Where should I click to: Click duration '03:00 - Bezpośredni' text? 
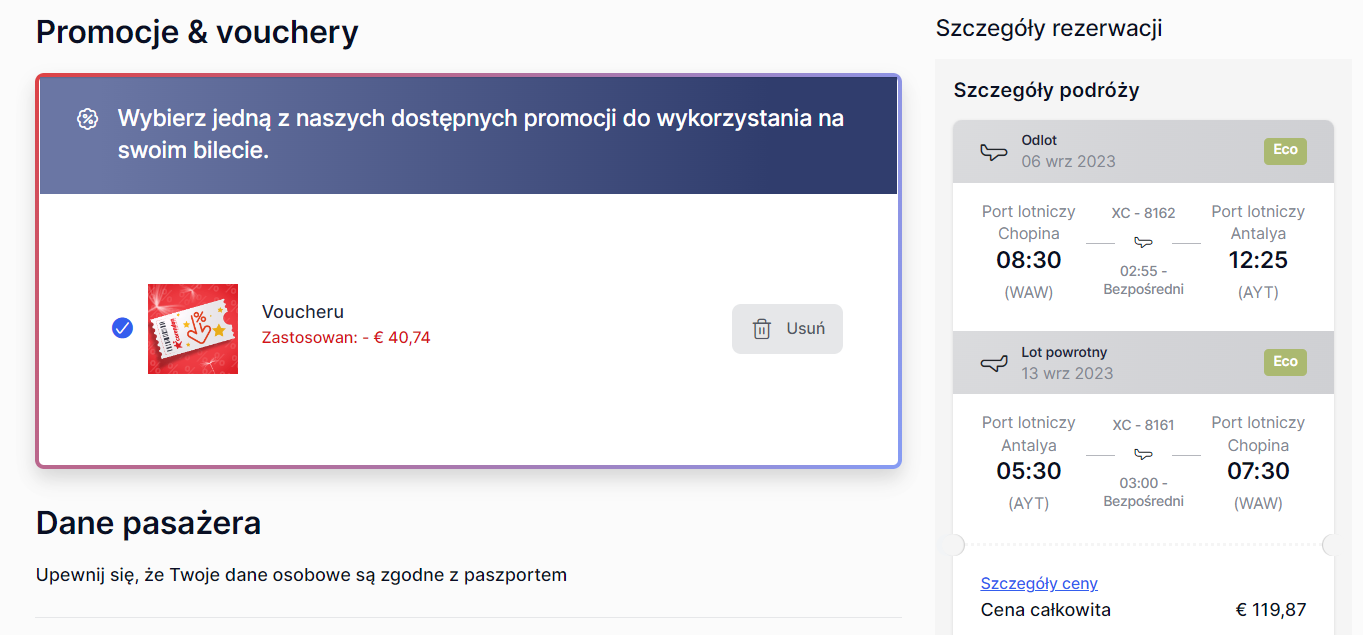click(1143, 492)
